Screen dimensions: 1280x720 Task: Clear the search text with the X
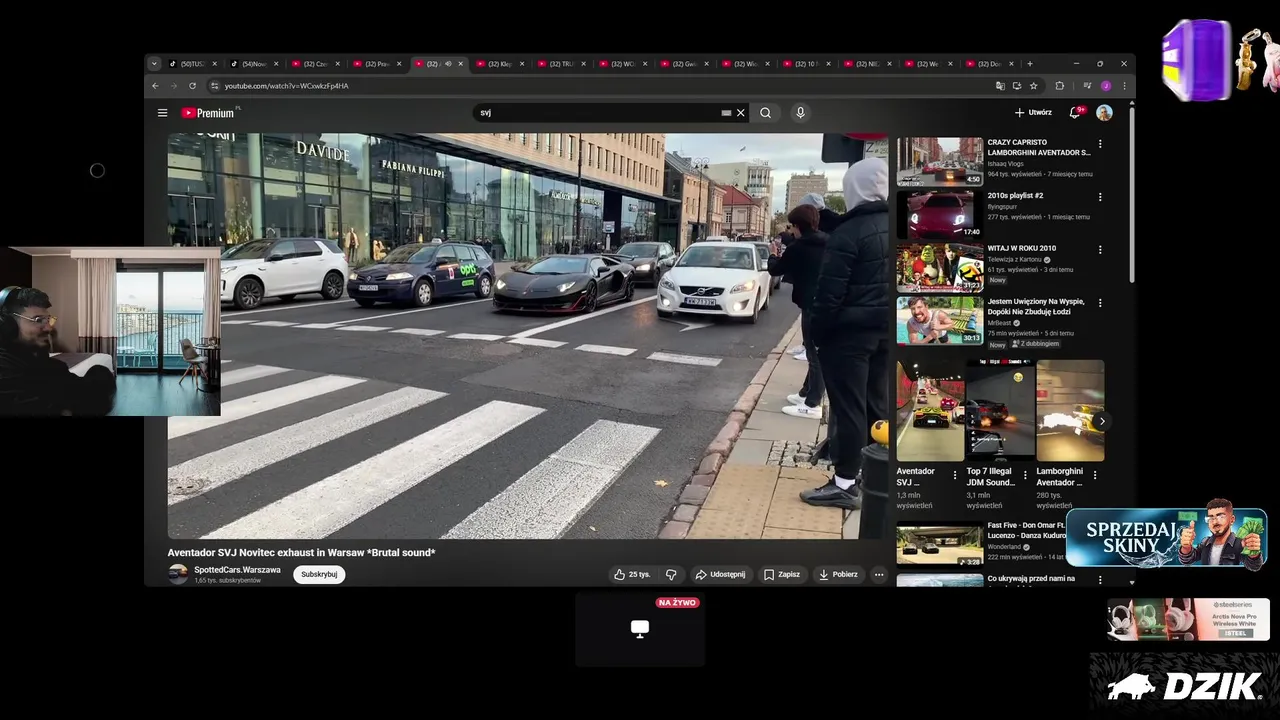(x=741, y=113)
